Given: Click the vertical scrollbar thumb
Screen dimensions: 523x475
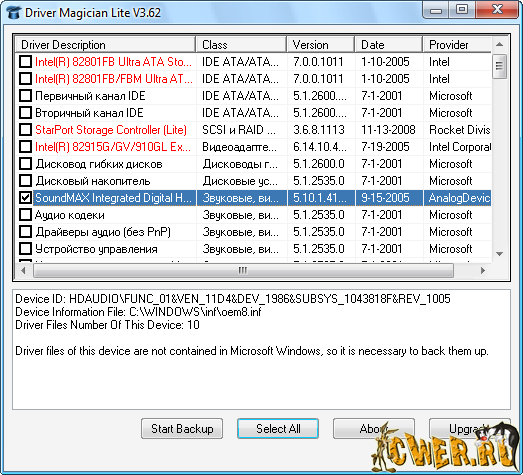Looking at the screenshot, I should [499, 66].
